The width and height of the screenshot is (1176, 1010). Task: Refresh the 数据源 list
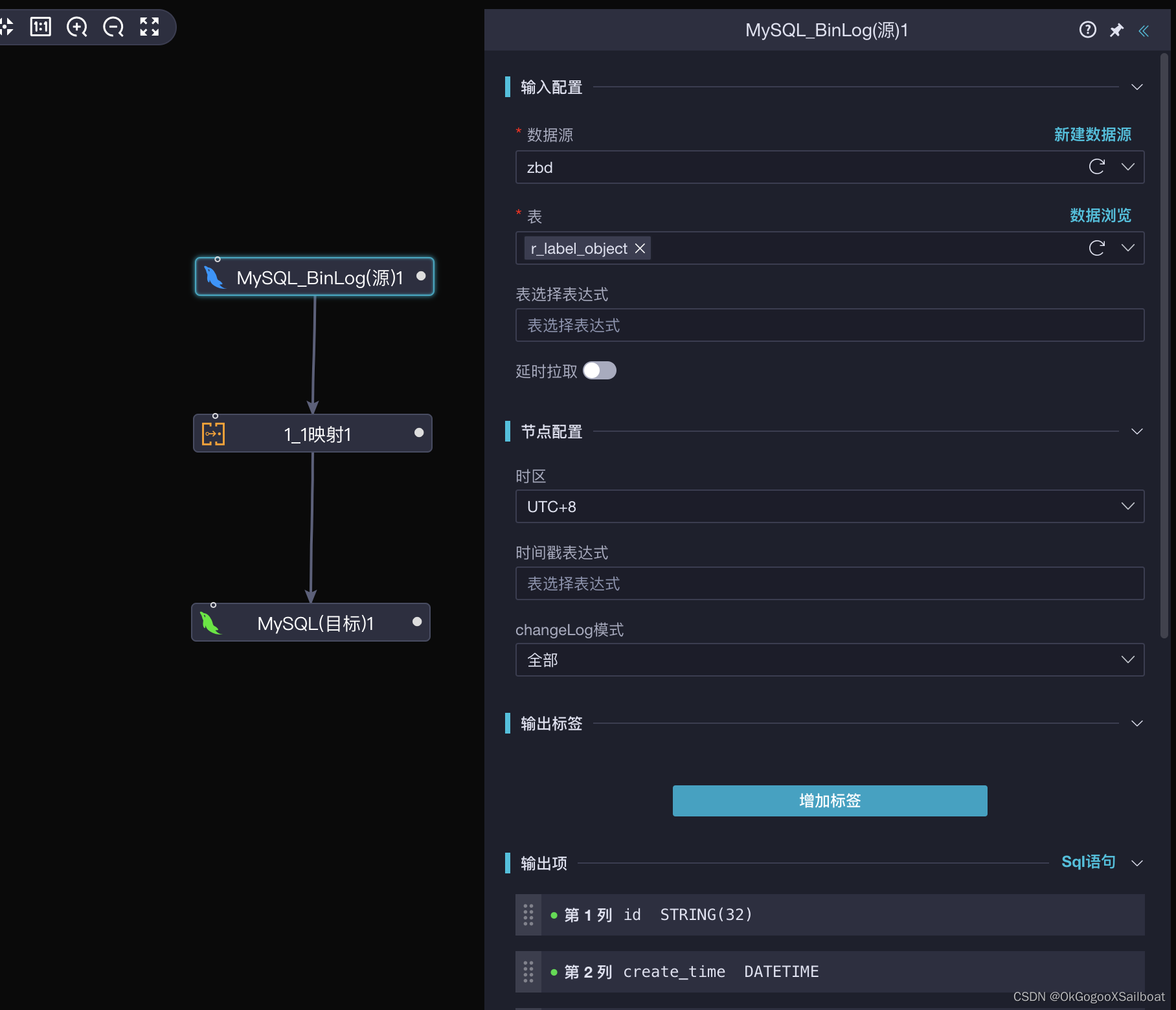pyautogui.click(x=1096, y=167)
